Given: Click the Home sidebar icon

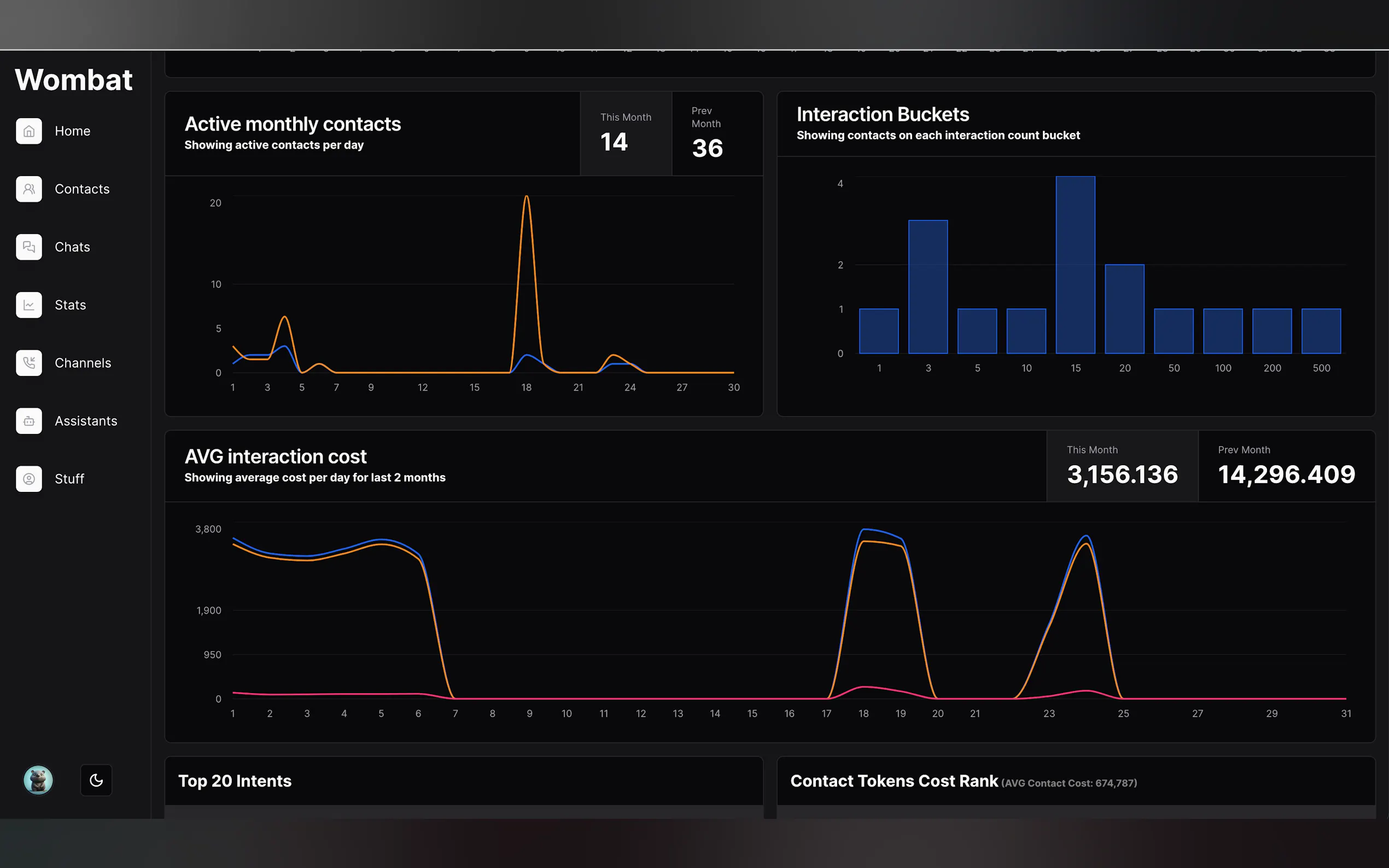Looking at the screenshot, I should tap(29, 132).
